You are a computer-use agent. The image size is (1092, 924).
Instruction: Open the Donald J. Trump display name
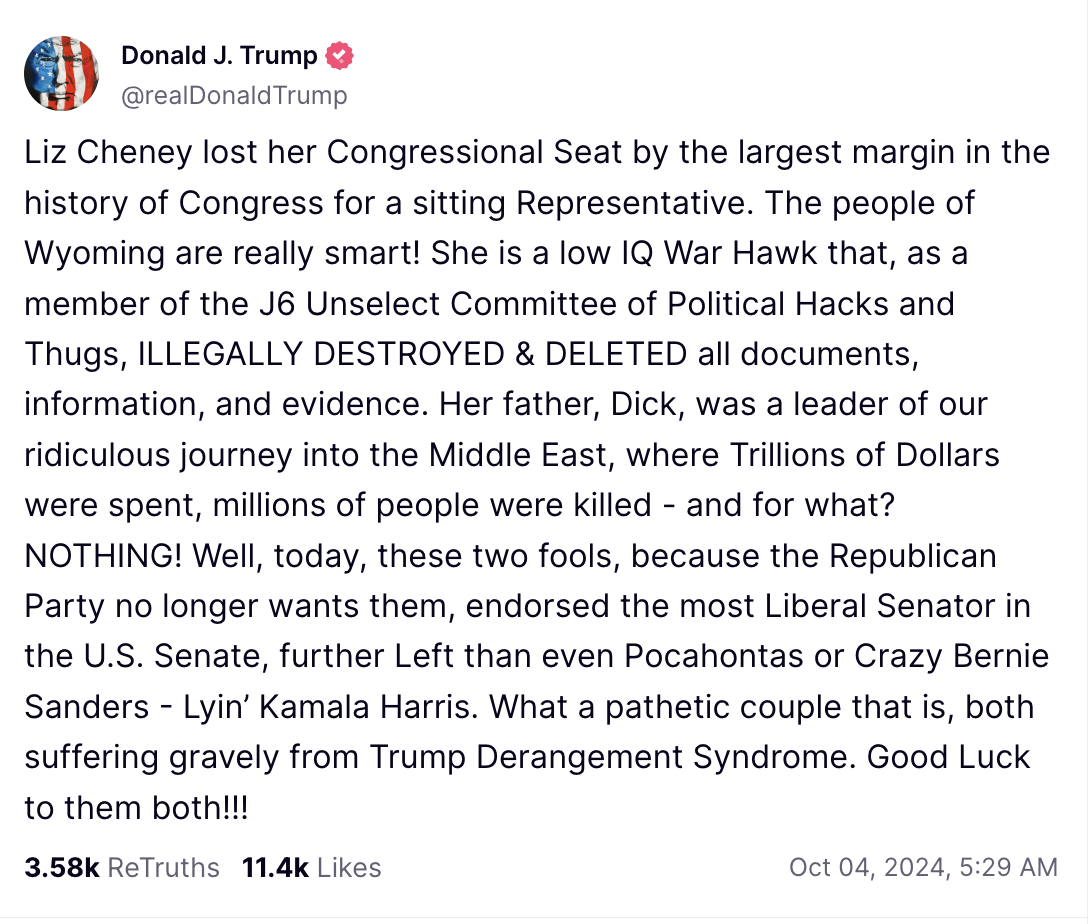pyautogui.click(x=219, y=56)
